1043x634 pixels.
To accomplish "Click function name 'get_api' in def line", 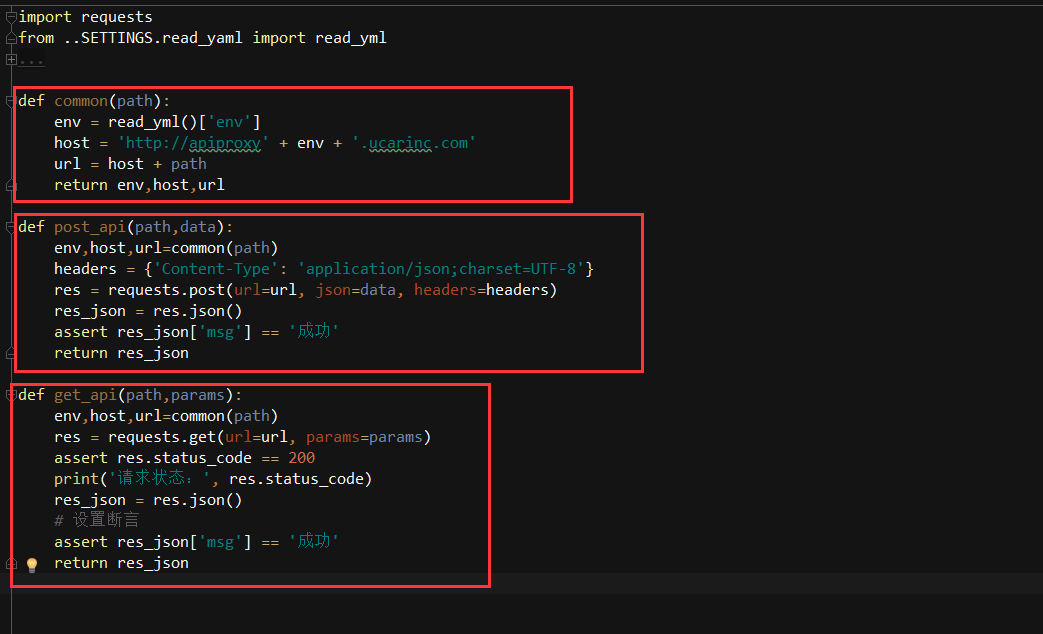I will point(85,395).
